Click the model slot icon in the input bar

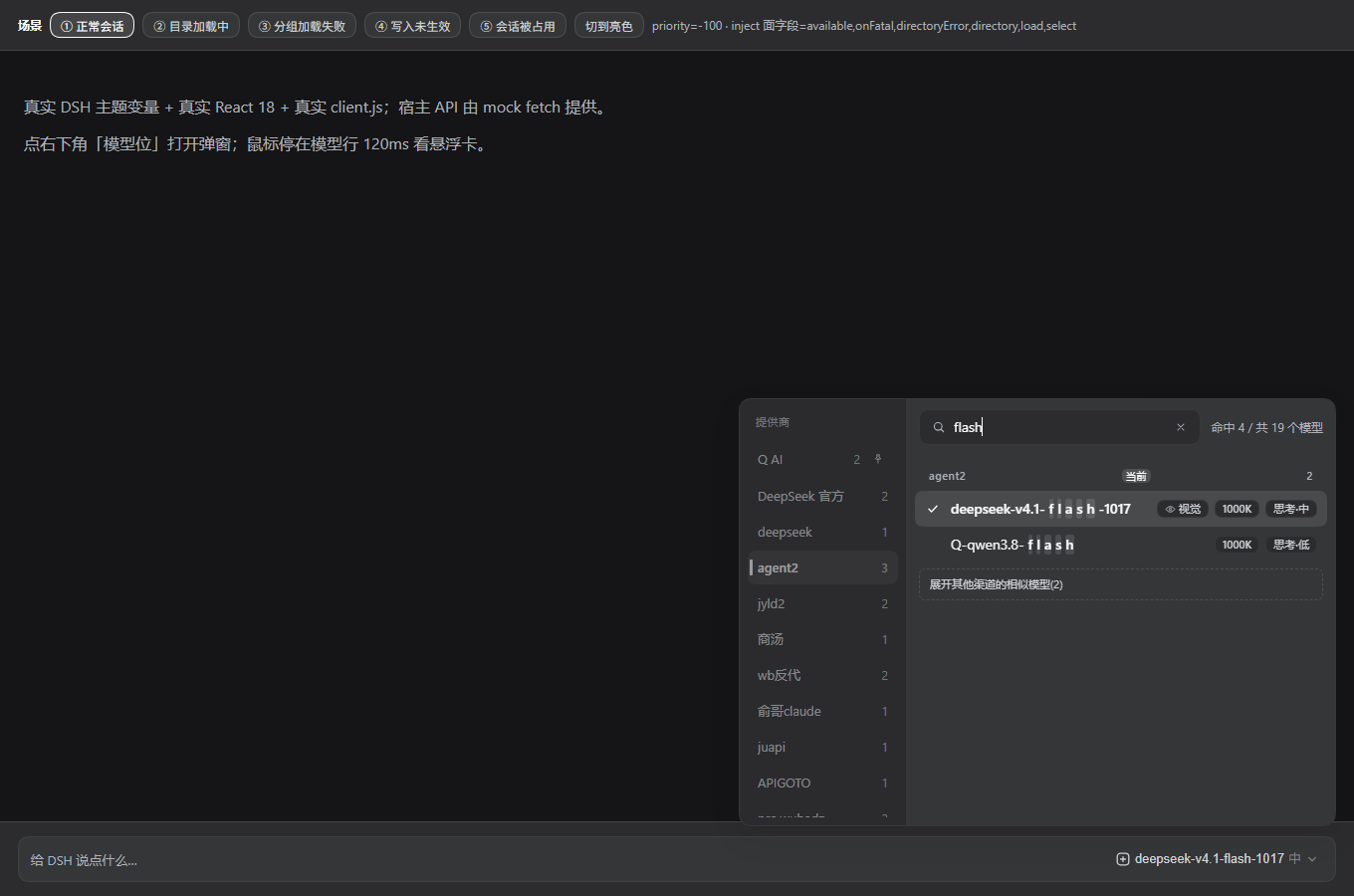coord(1123,858)
